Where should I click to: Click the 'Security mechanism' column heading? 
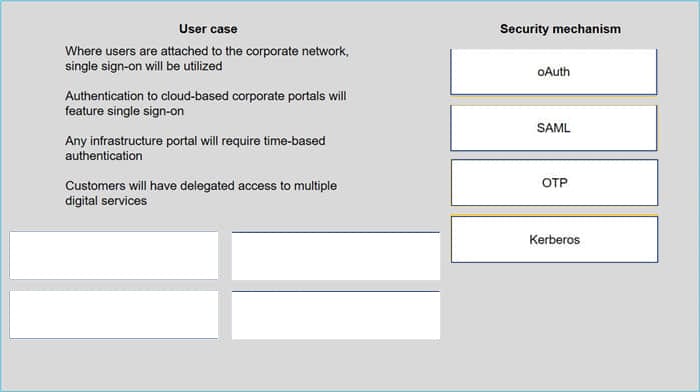[x=560, y=29]
